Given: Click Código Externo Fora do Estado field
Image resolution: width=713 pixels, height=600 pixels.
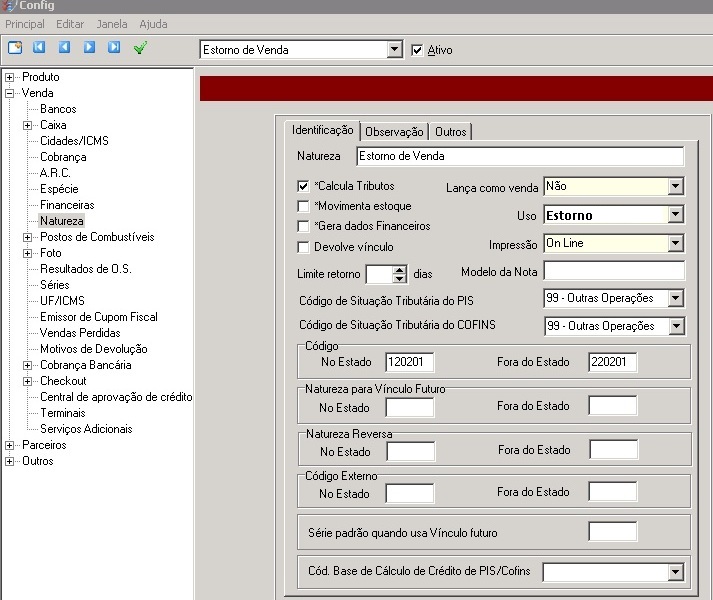Looking at the screenshot, I should pos(613,492).
